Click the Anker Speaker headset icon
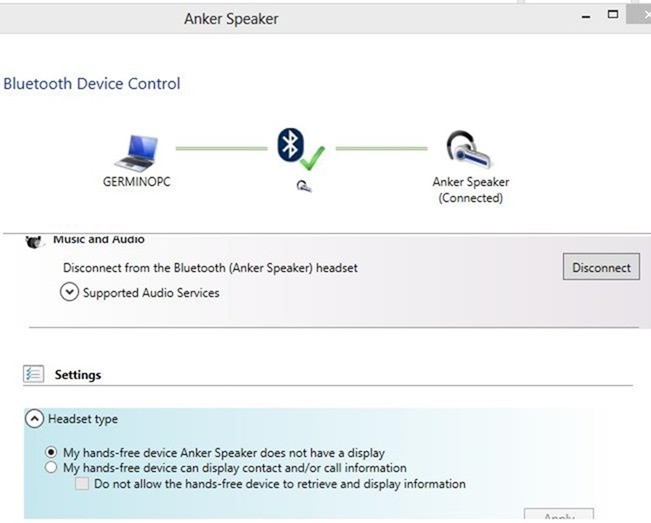651x523 pixels. point(468,149)
